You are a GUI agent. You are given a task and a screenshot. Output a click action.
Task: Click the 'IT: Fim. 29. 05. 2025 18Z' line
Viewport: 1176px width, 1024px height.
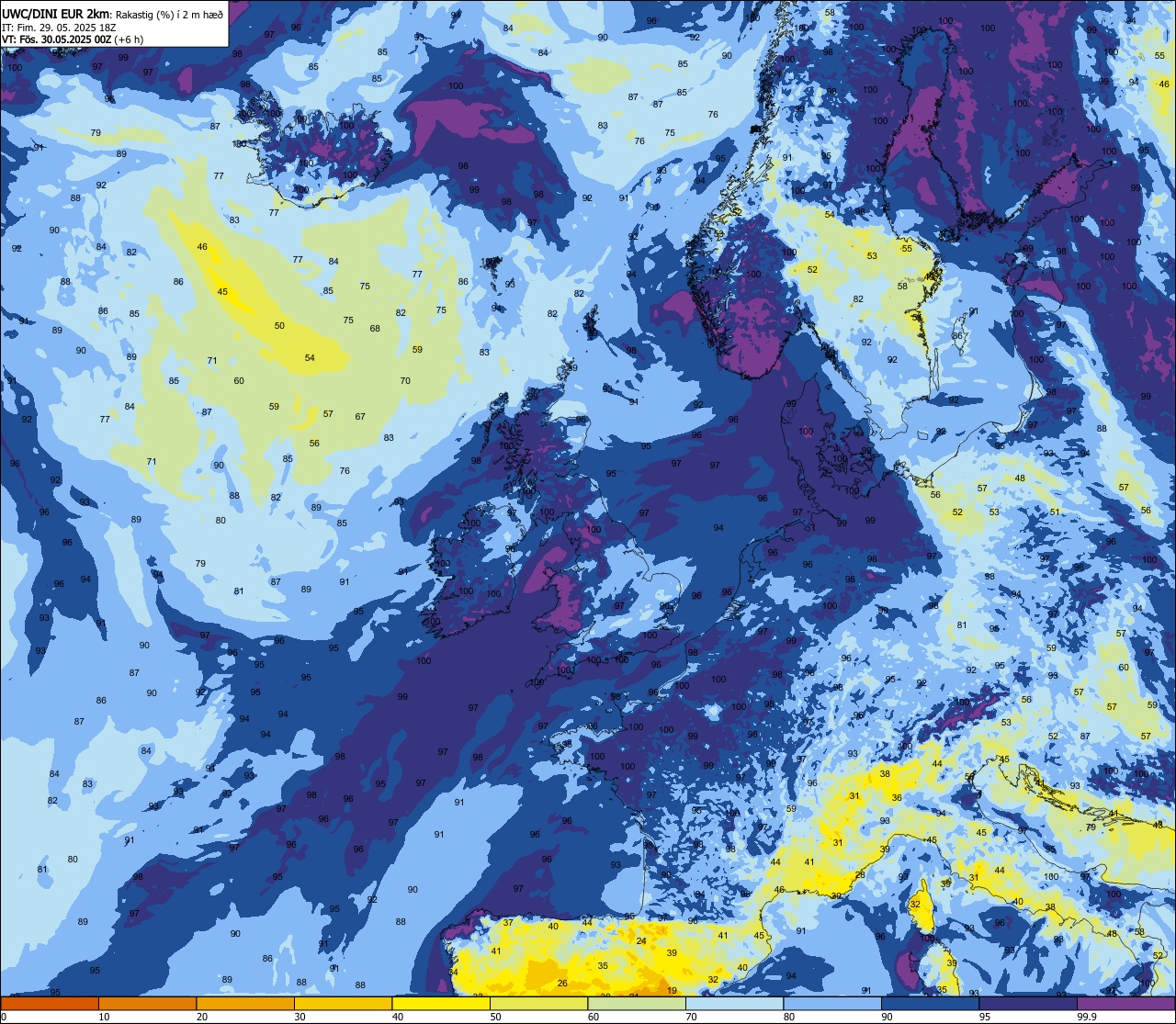pos(59,27)
